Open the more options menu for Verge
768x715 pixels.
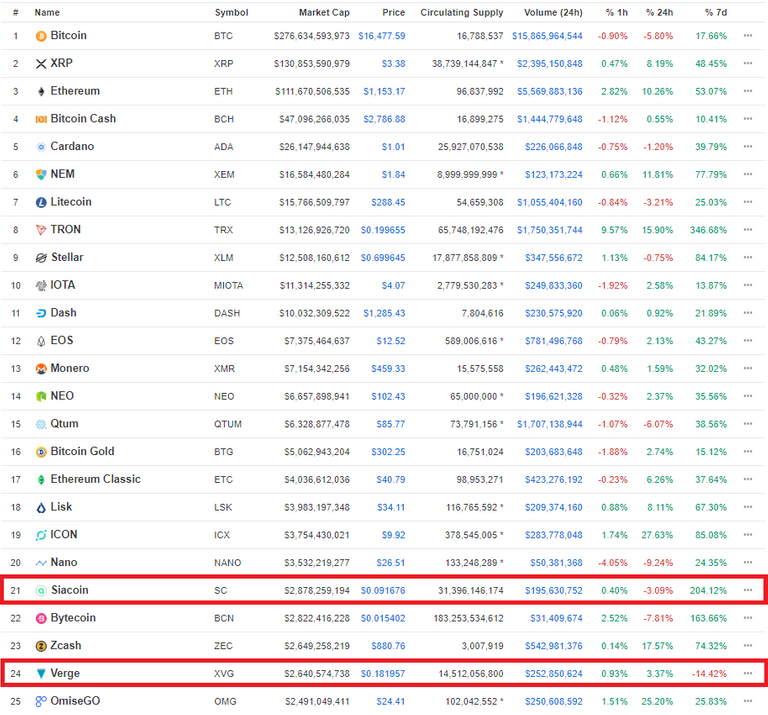(747, 673)
